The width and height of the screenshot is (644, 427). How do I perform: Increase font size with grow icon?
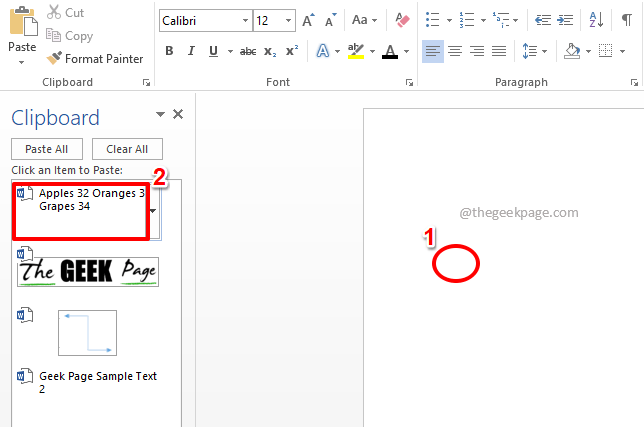tap(308, 20)
